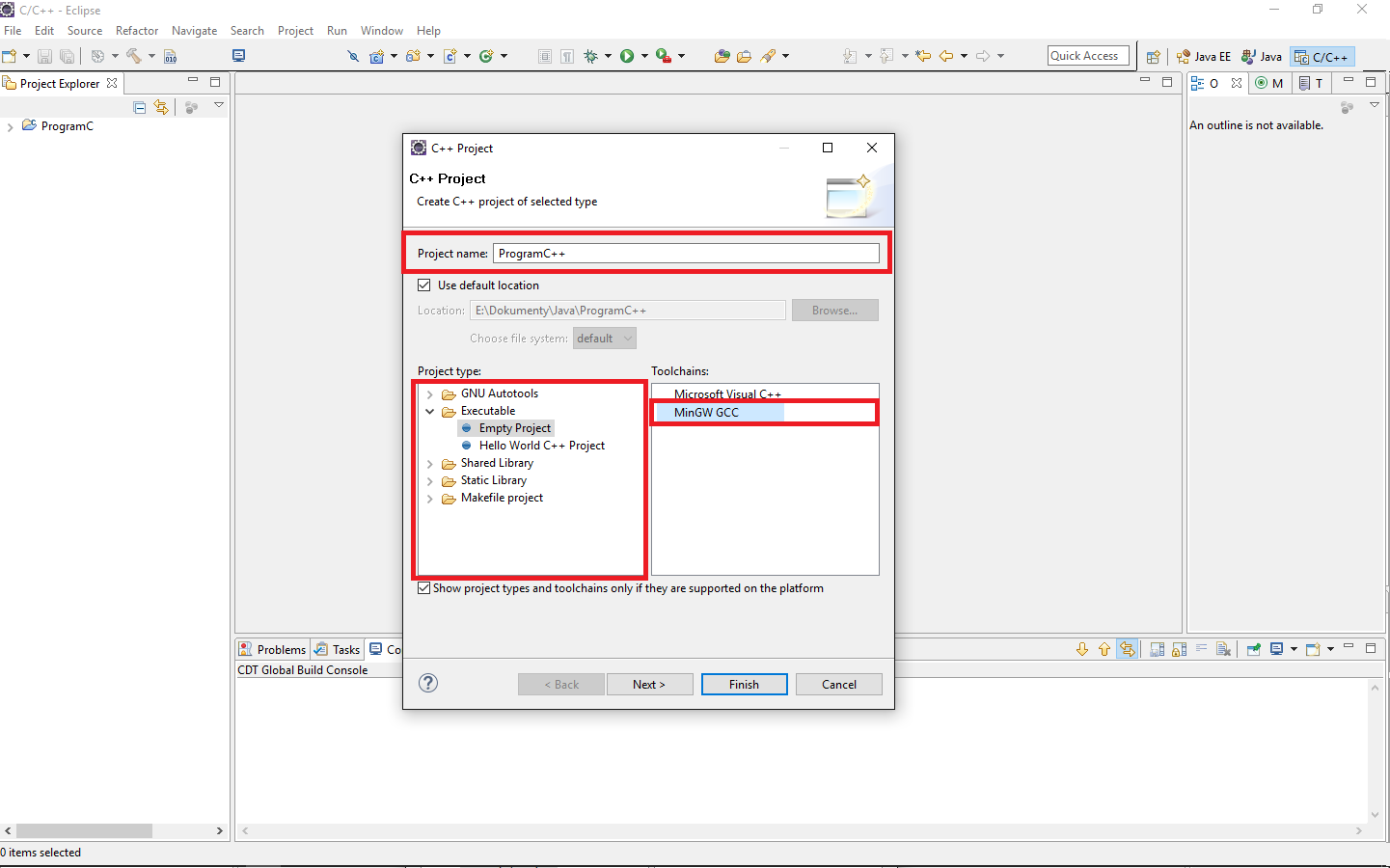Click the Open Element icon in the toolbar
The width and height of the screenshot is (1390, 868).
coord(722,56)
